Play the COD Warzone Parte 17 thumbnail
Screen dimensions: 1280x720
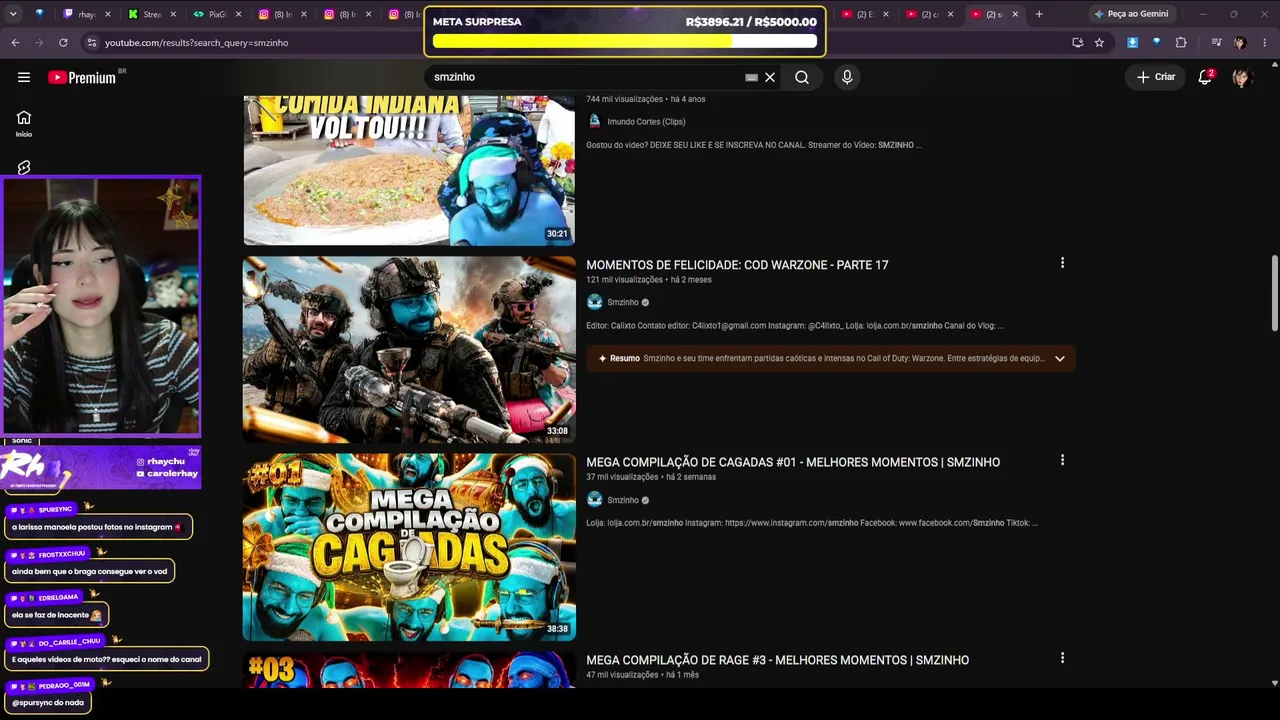pyautogui.click(x=409, y=349)
